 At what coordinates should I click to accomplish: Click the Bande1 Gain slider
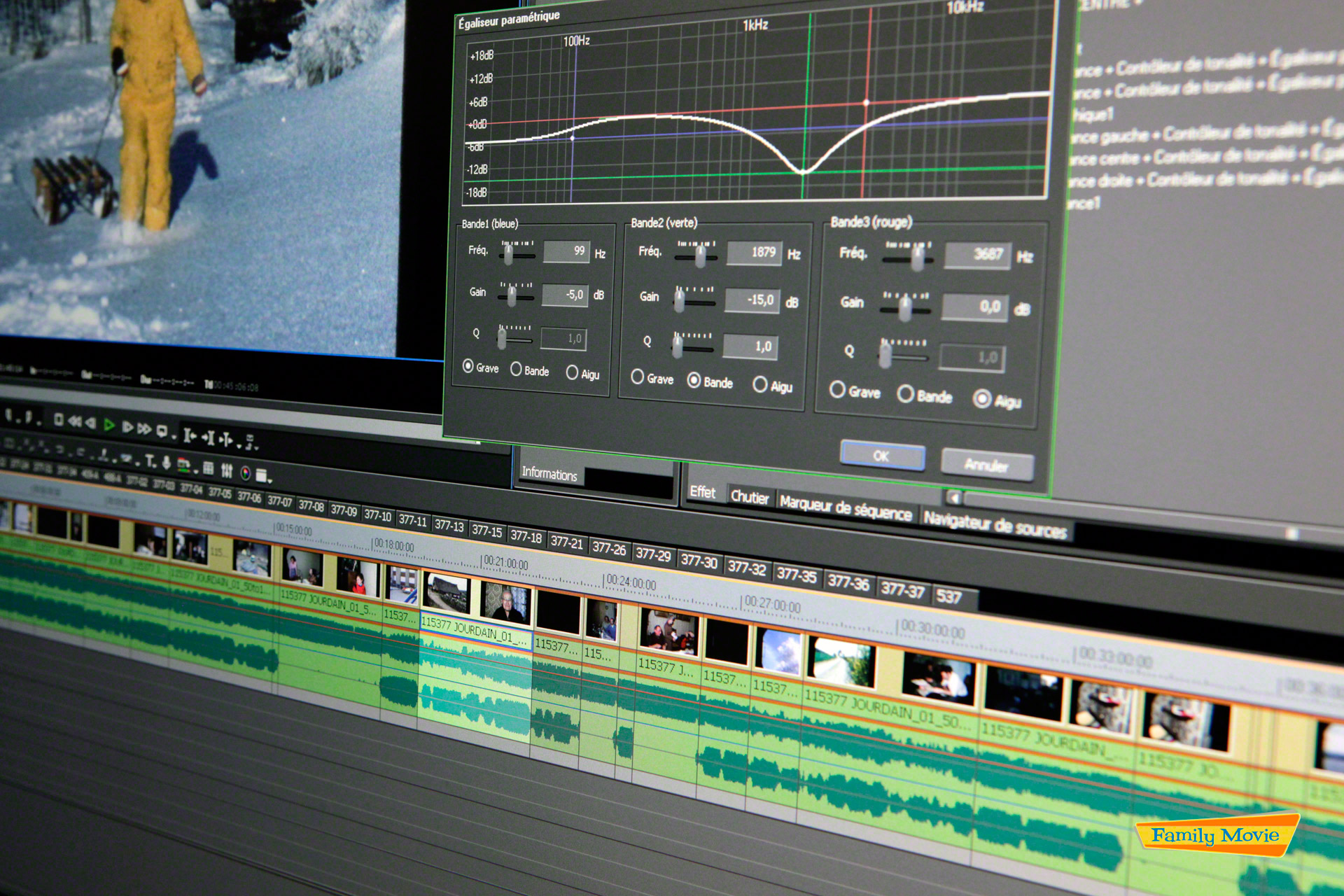516,294
